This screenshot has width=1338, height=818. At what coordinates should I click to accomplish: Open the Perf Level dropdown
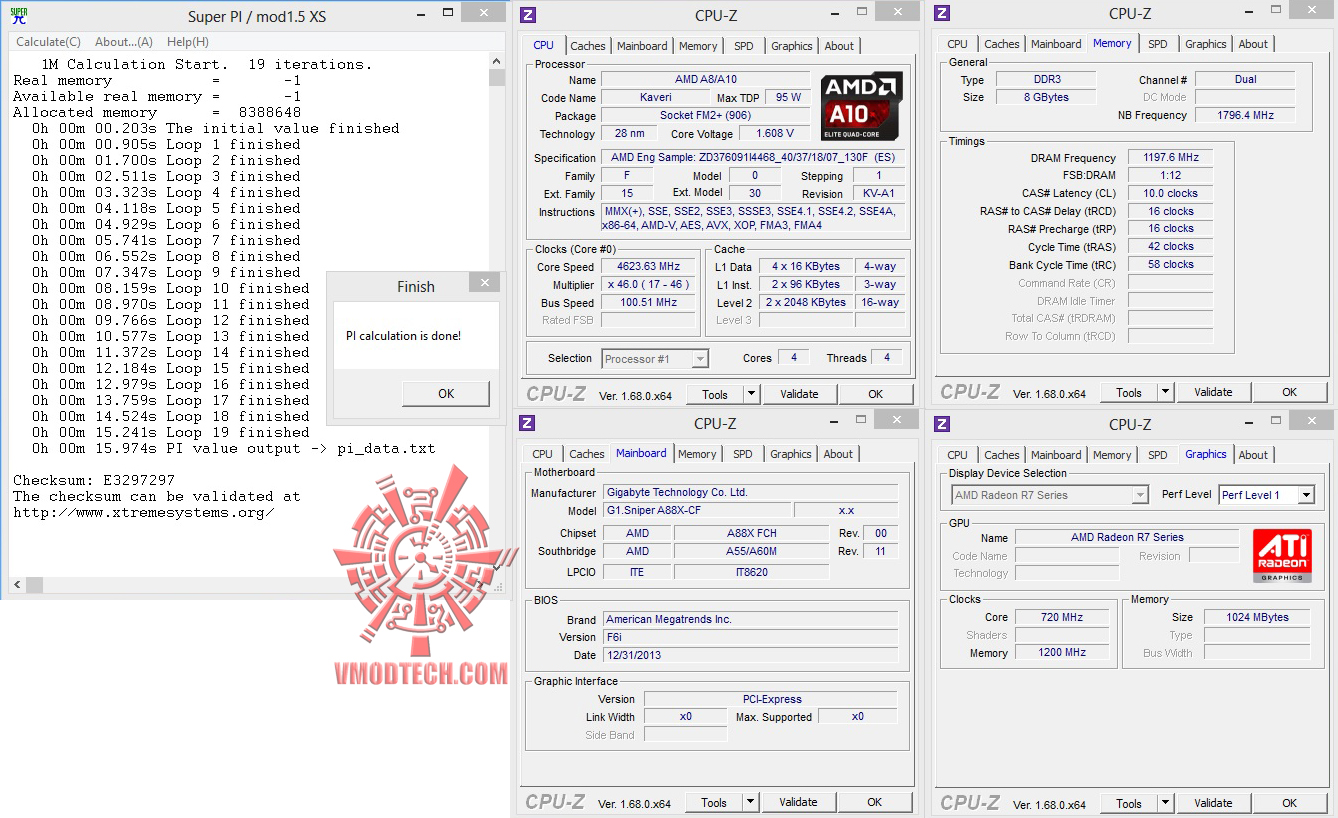click(x=1305, y=495)
